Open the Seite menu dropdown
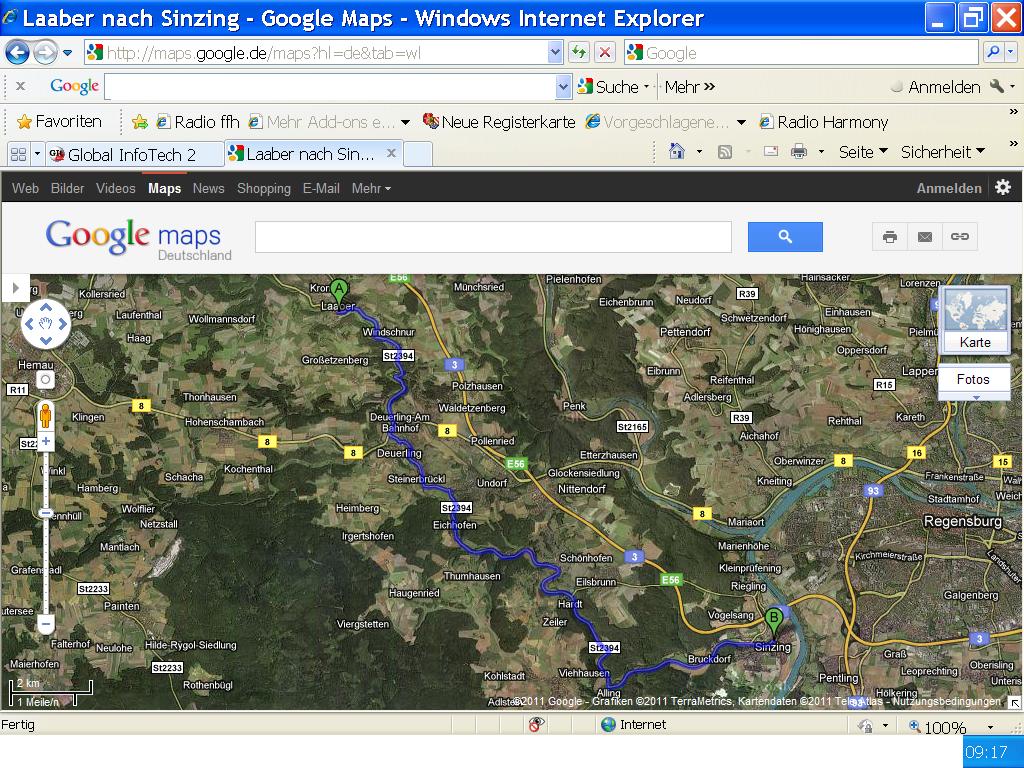 863,152
